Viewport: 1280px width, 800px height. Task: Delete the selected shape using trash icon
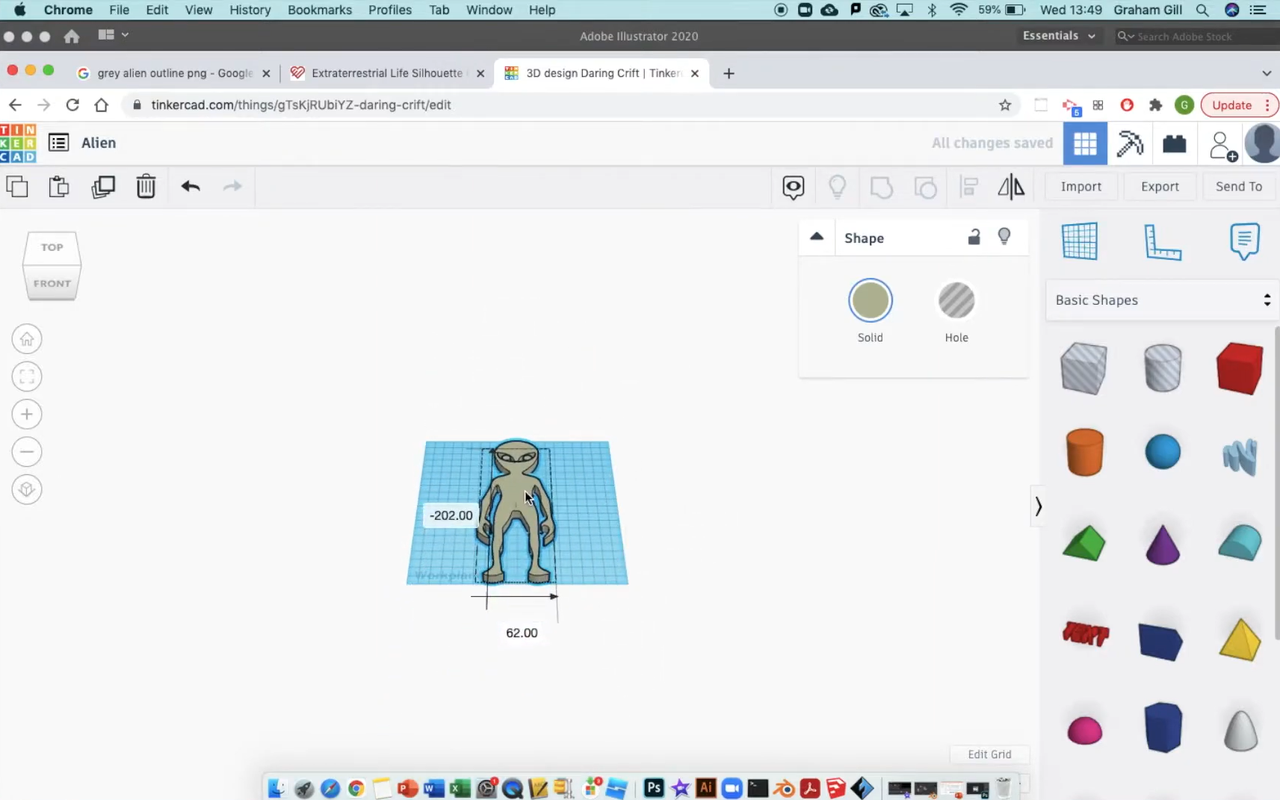[145, 186]
